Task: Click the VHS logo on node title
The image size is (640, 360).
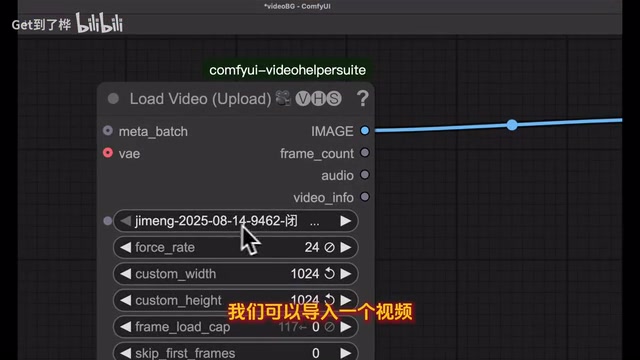Action: click(318, 99)
